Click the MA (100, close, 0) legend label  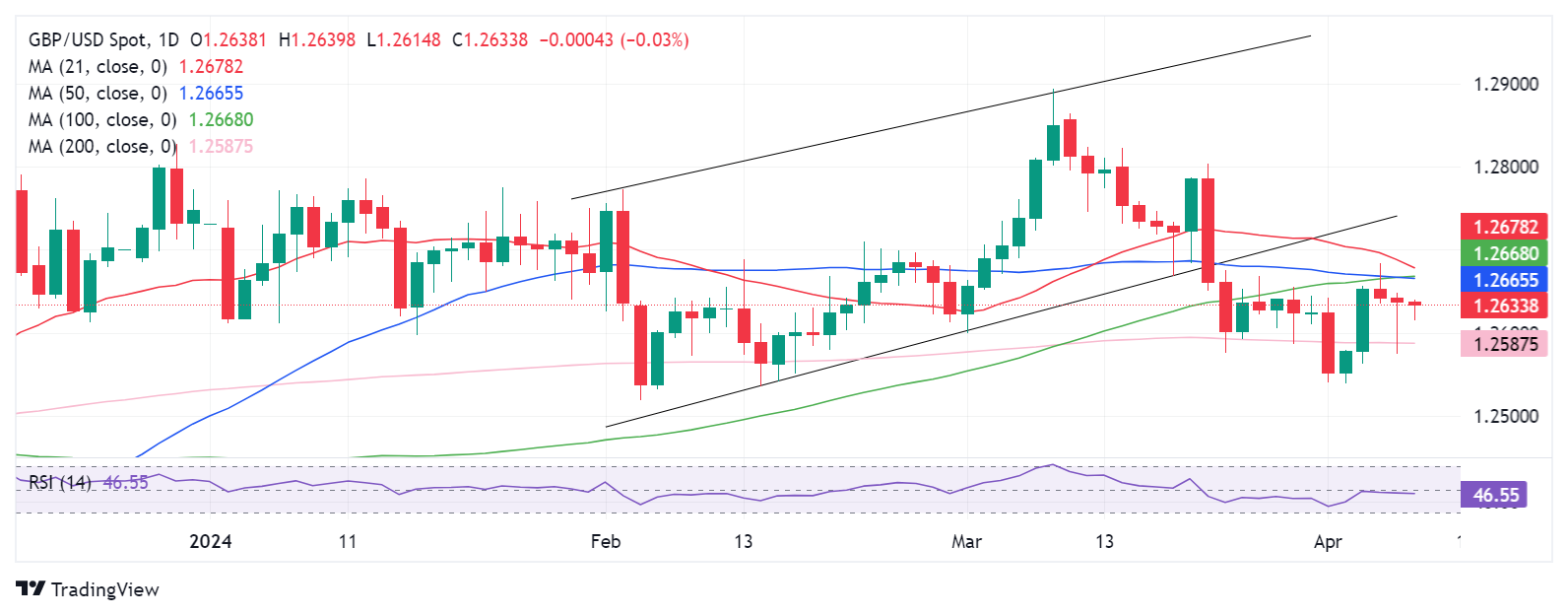pos(102,120)
